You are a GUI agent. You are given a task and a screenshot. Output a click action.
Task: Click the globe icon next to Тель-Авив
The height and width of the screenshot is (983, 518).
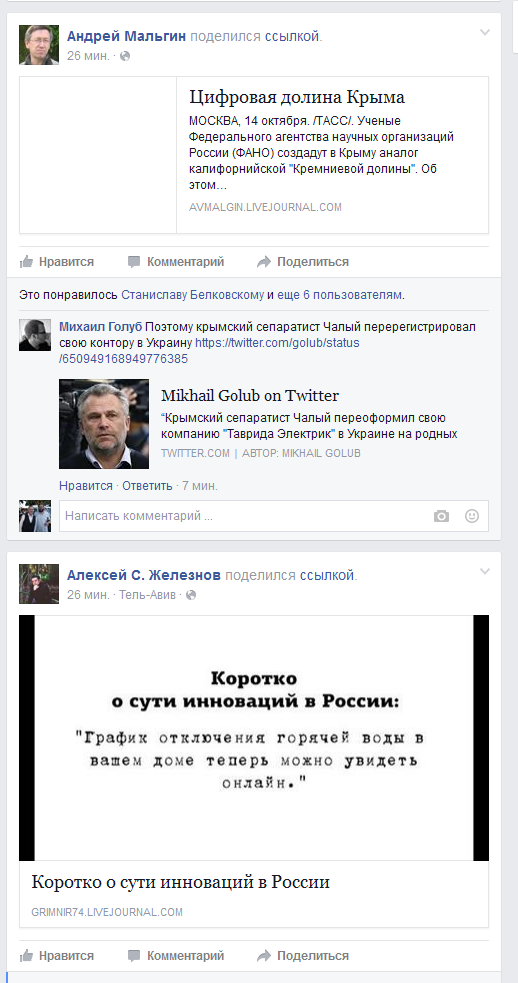click(191, 595)
